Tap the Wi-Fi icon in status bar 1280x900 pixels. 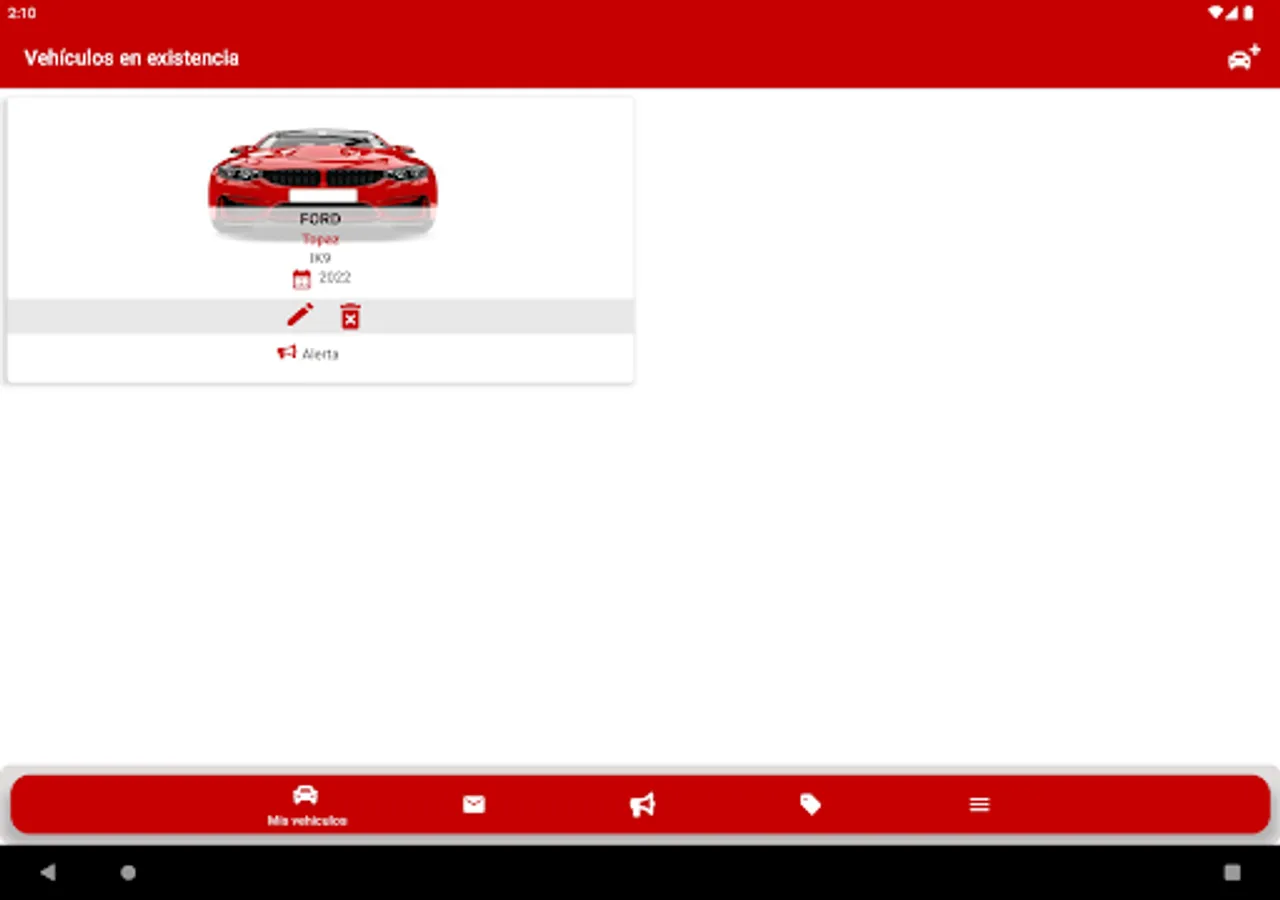click(x=1215, y=13)
